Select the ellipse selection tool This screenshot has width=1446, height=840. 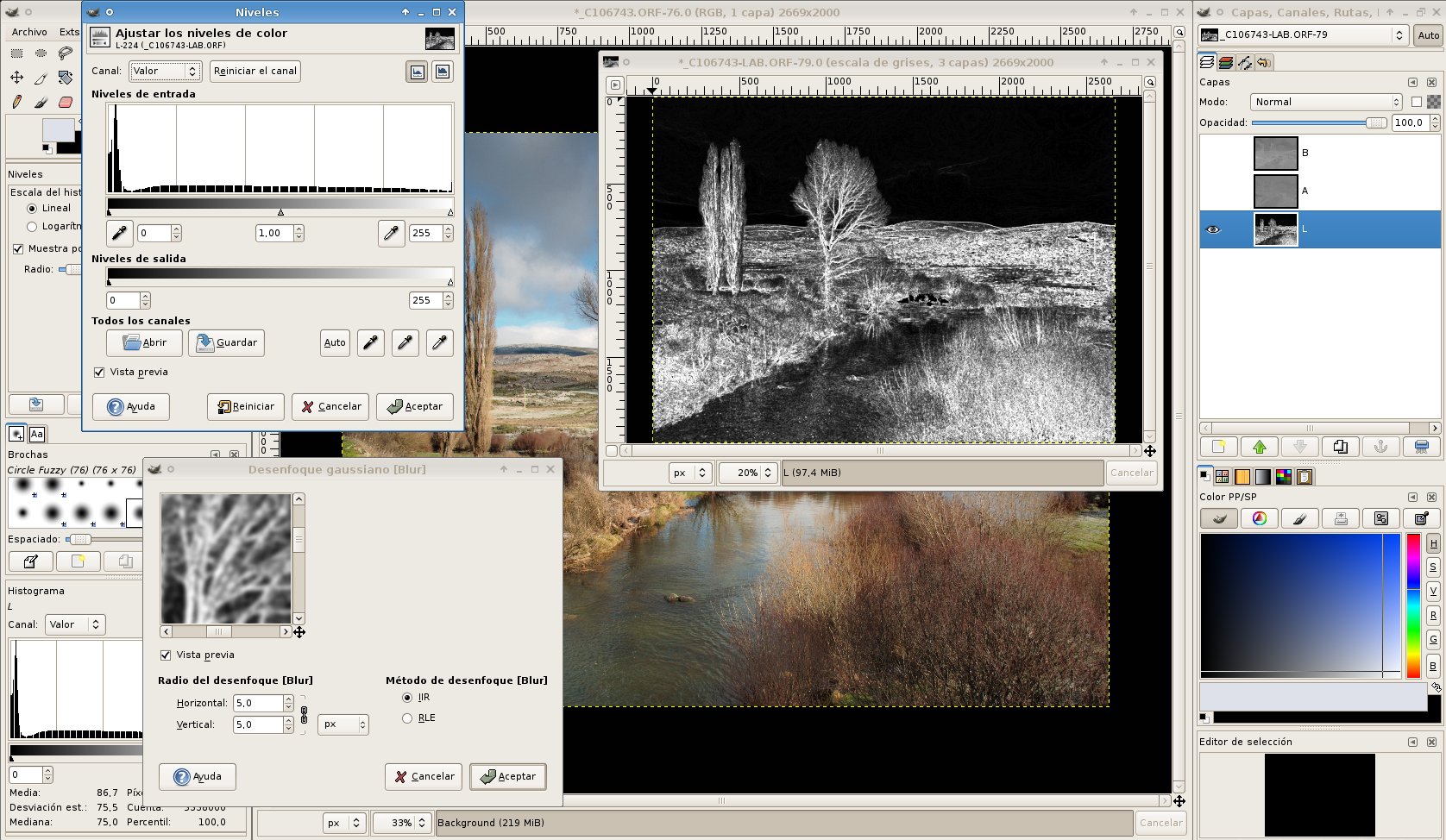[x=41, y=53]
